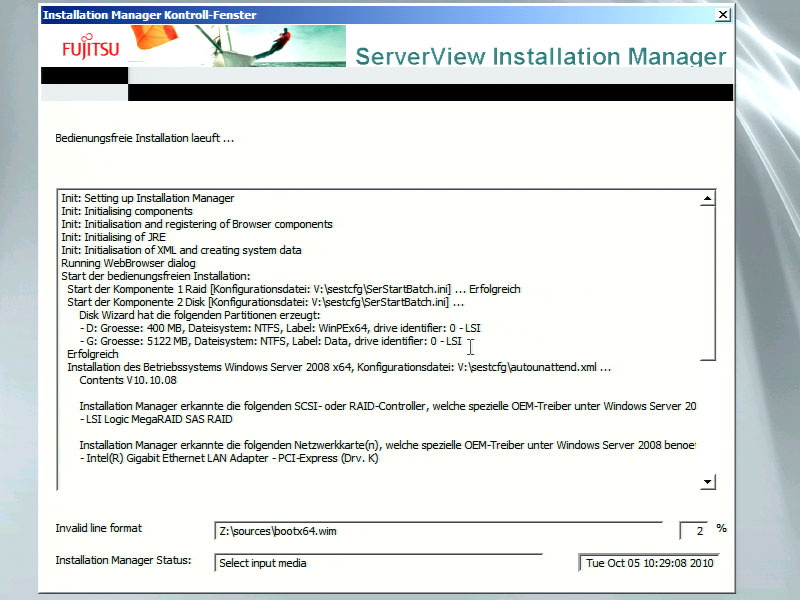Viewport: 800px width, 600px height.
Task: Click the Fujitsu logo
Action: pos(90,46)
